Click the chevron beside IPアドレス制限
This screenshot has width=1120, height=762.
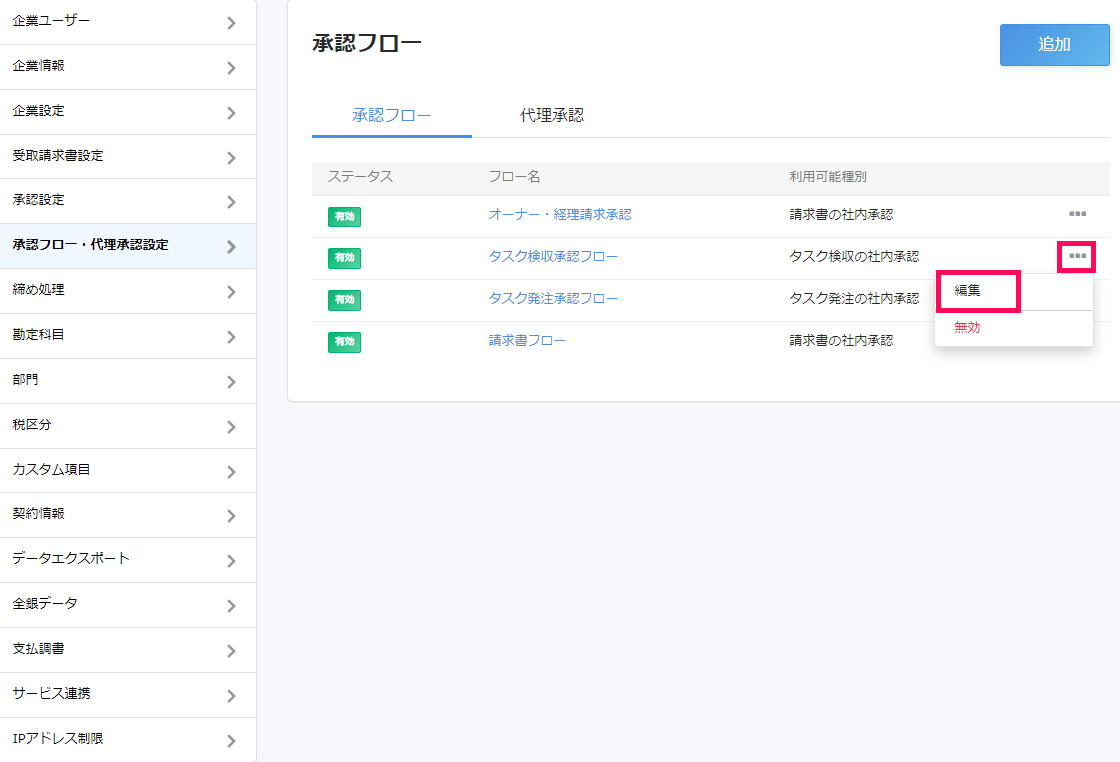(231, 741)
